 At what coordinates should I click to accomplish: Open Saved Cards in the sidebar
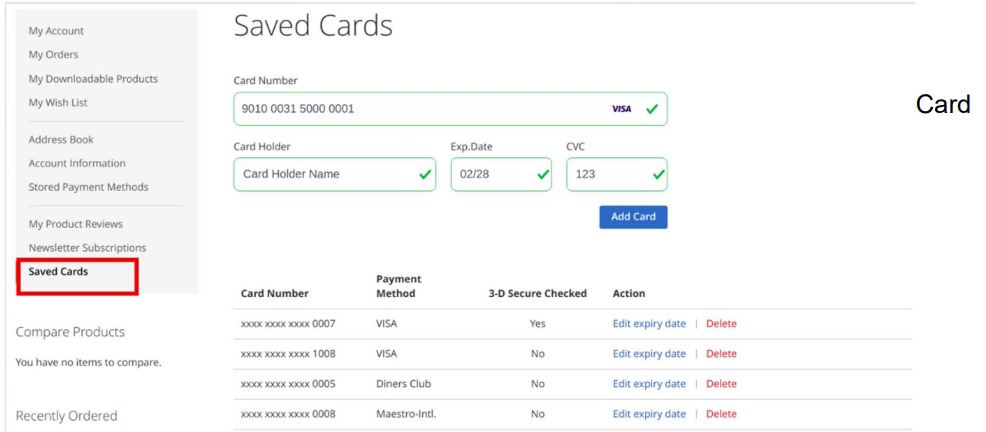[58, 272]
